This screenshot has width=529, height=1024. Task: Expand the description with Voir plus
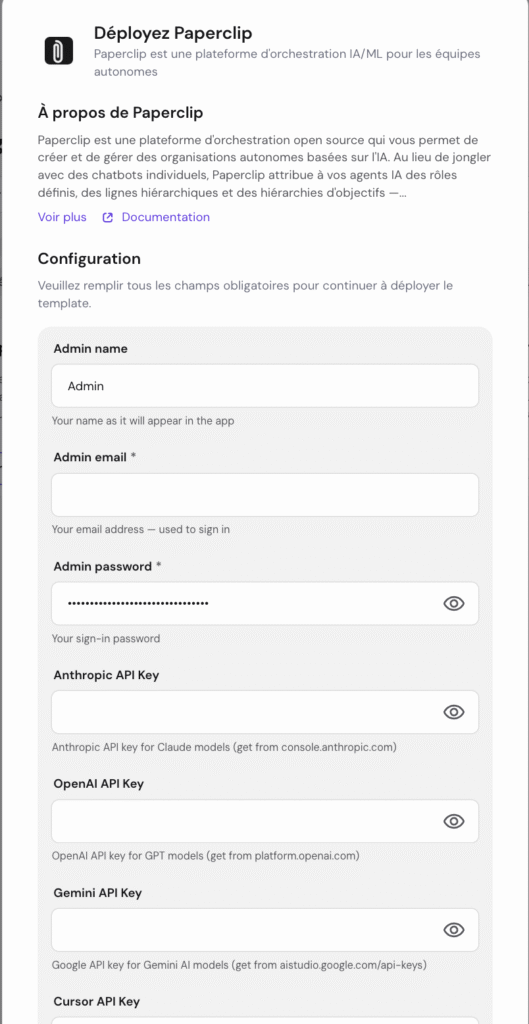[x=62, y=217]
